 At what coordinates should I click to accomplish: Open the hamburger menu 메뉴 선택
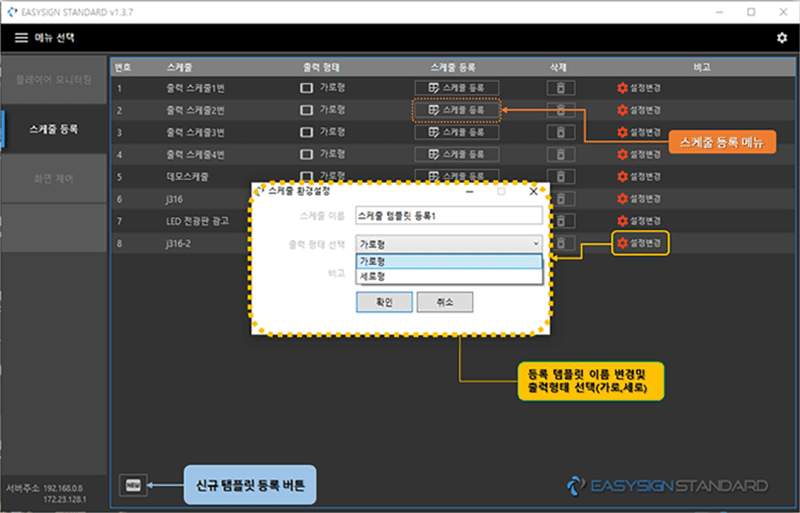click(x=21, y=38)
